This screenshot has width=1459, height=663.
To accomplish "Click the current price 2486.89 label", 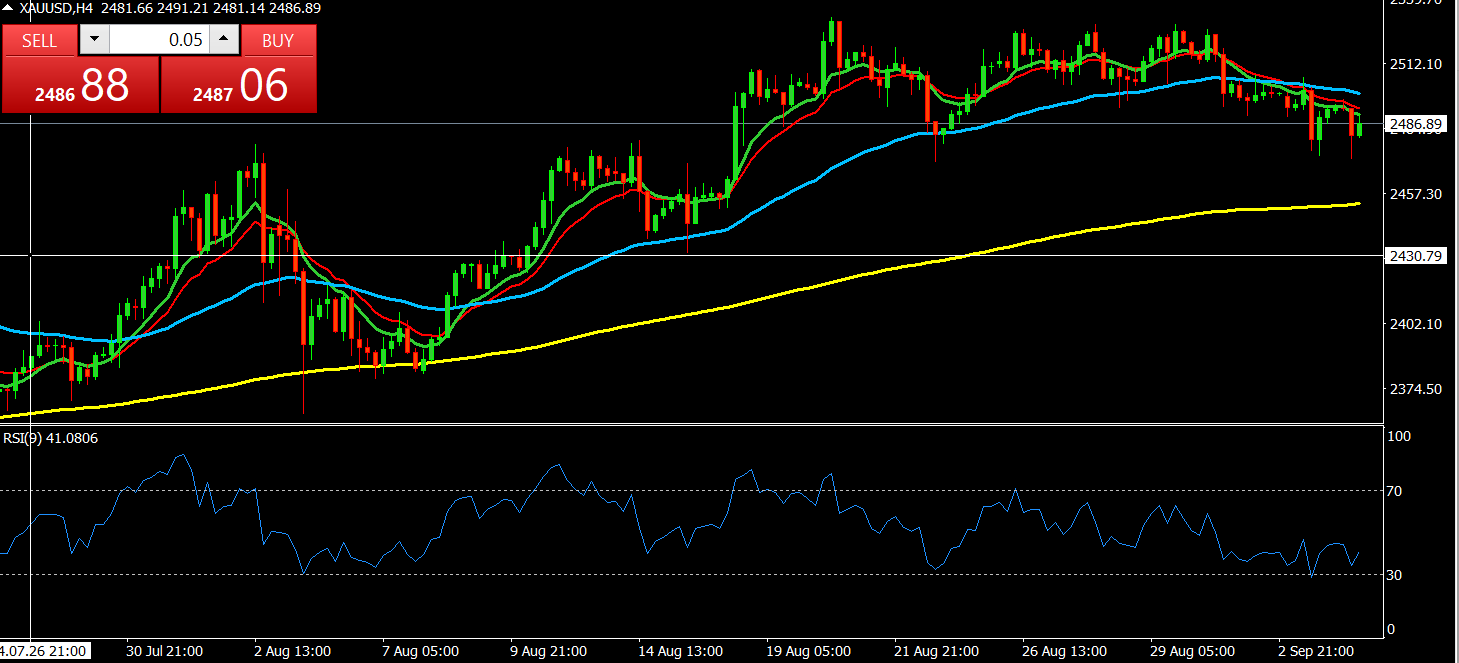I will [1416, 124].
